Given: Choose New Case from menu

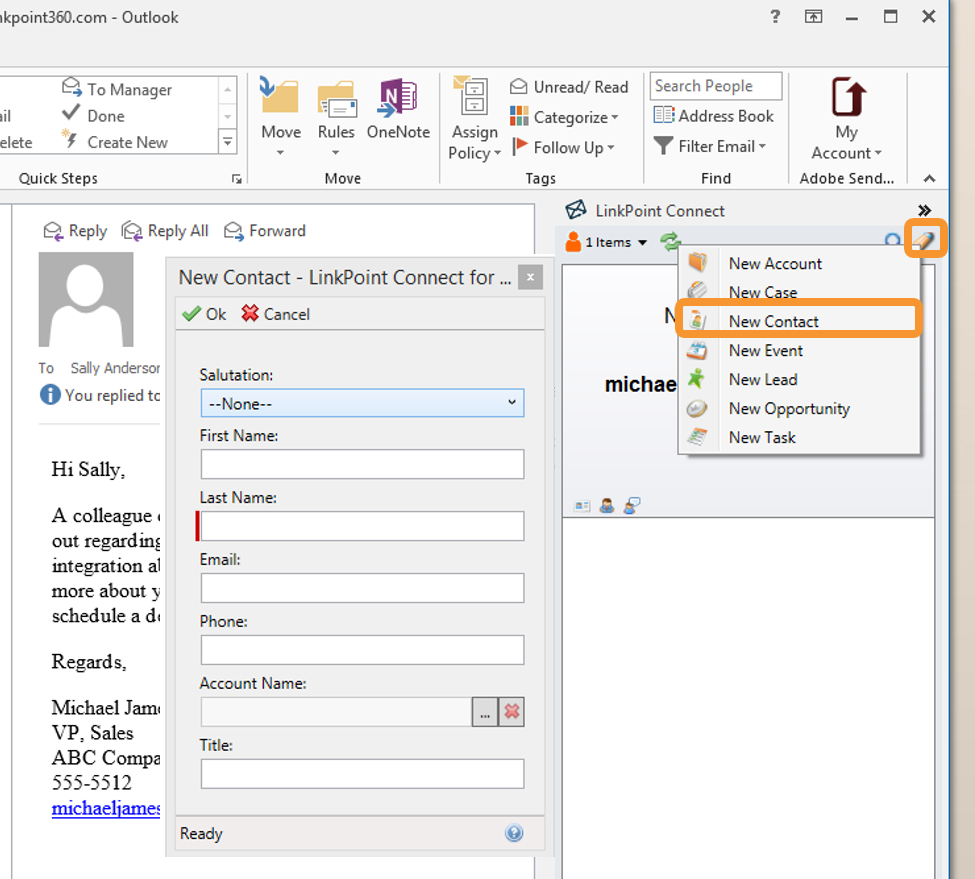Looking at the screenshot, I should pos(798,291).
